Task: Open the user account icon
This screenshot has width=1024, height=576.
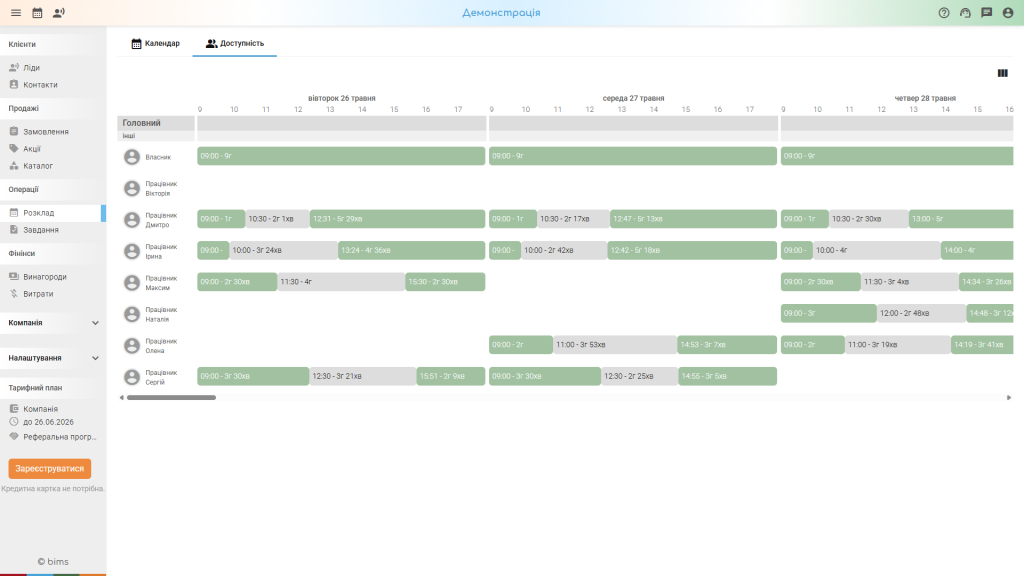Action: (x=1008, y=12)
